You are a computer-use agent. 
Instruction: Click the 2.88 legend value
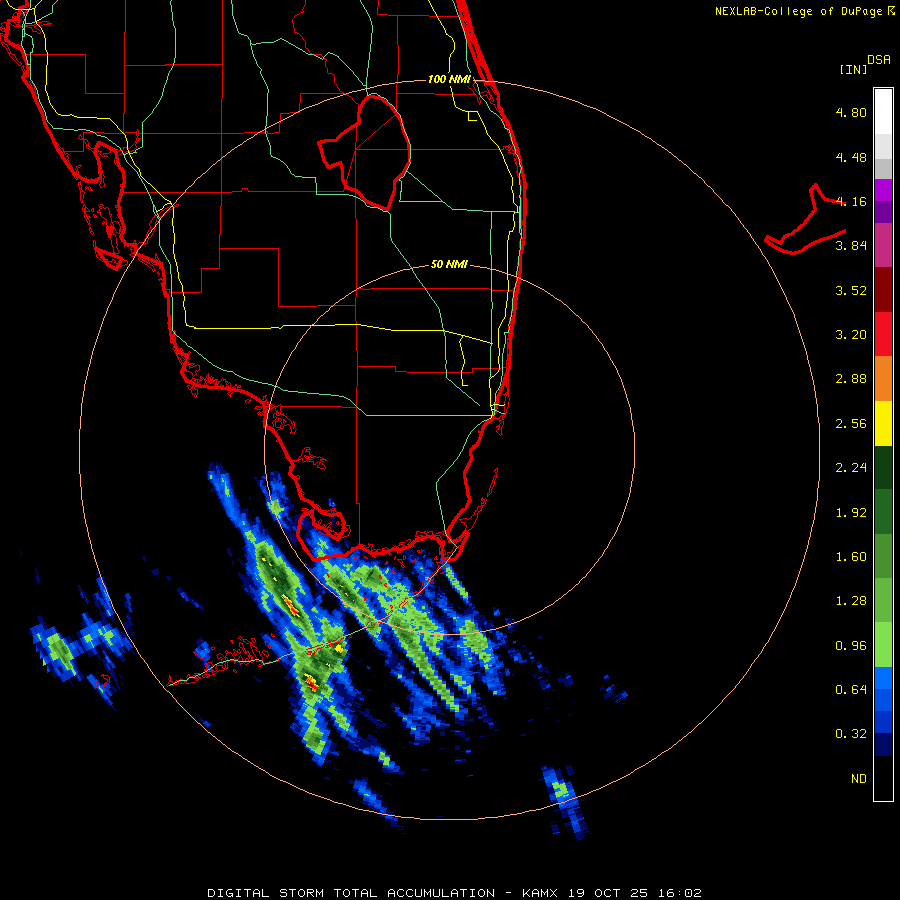(851, 379)
